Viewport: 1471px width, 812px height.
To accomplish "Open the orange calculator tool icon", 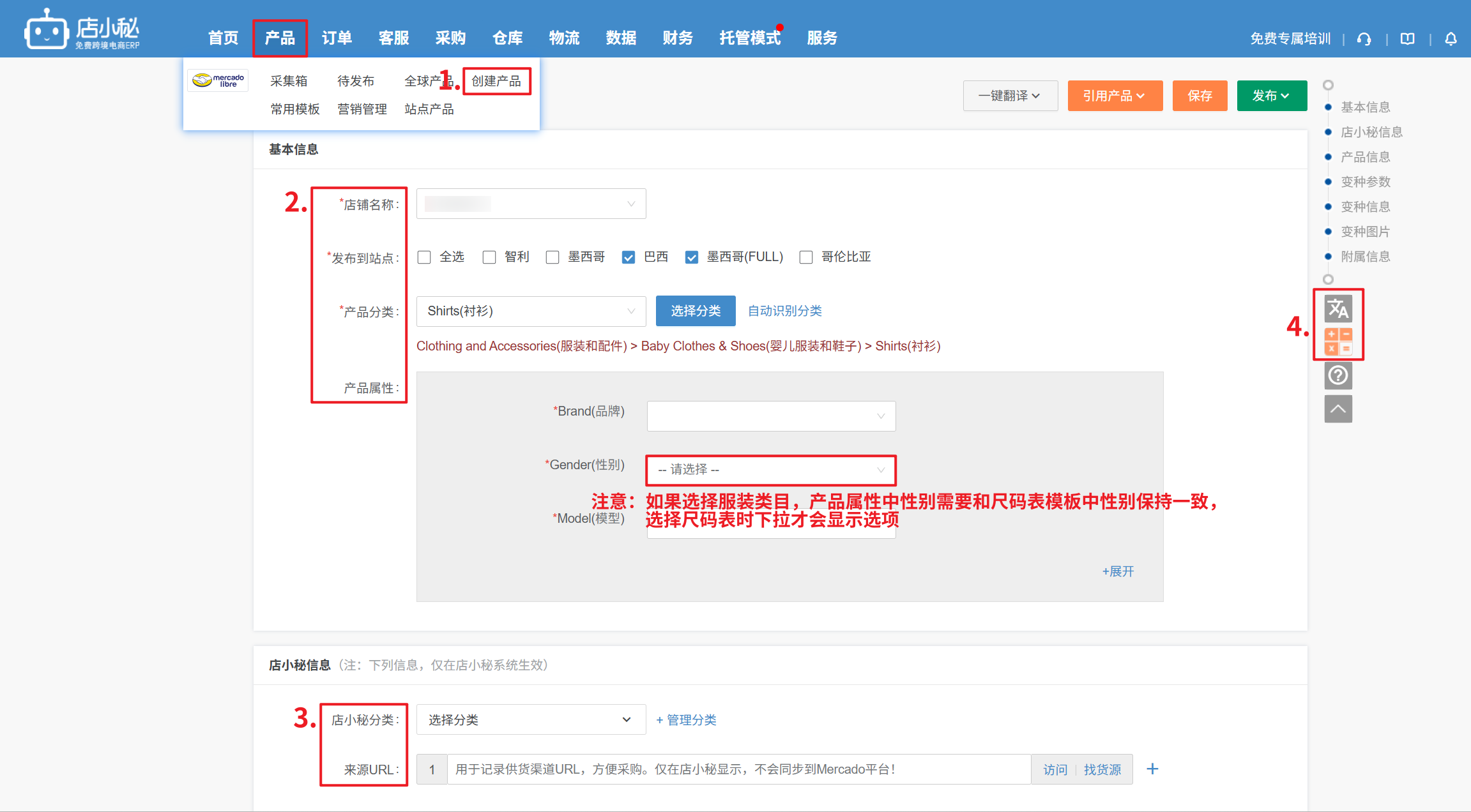I will [x=1338, y=341].
